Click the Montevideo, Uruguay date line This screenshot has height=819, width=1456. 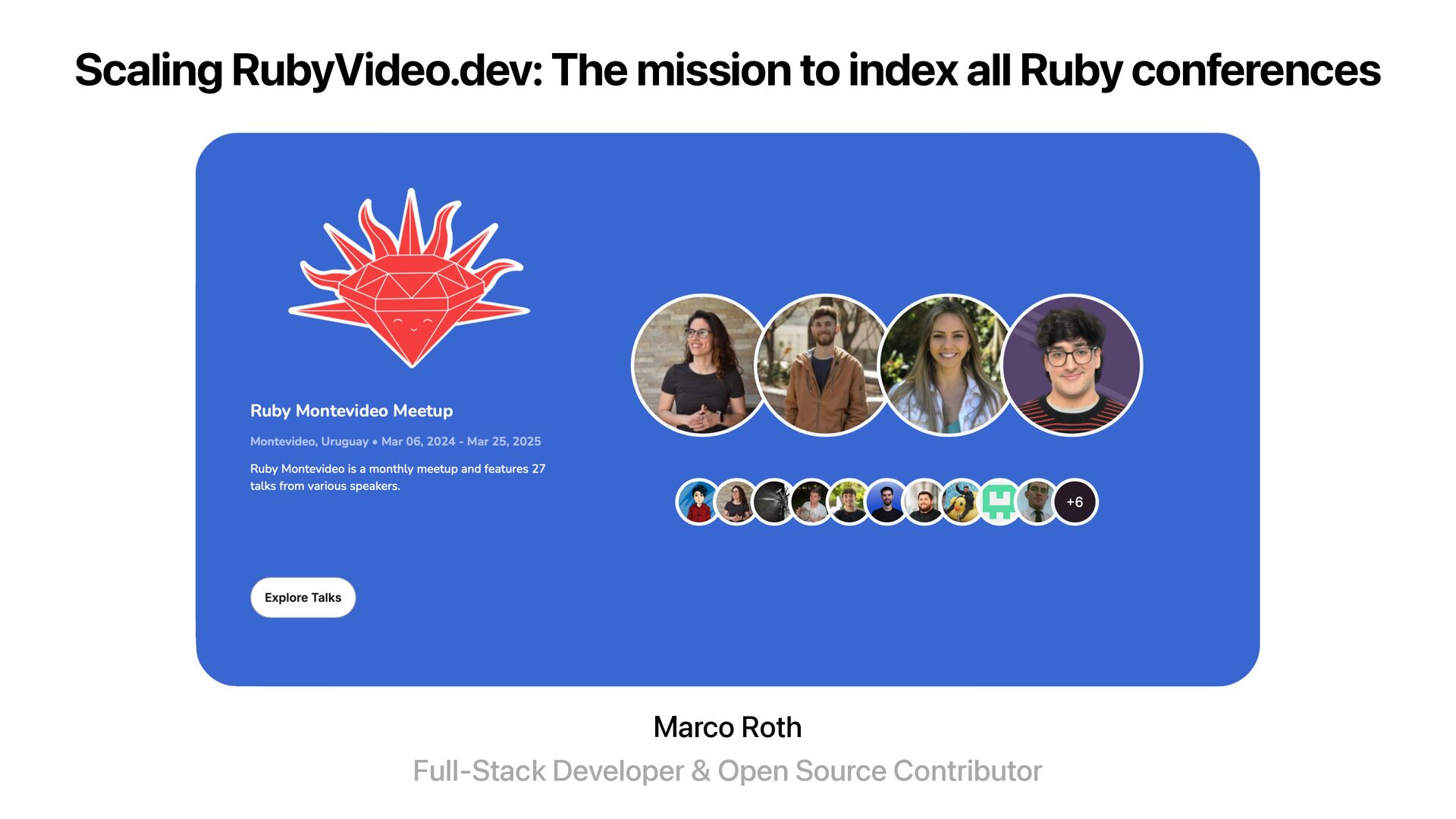396,441
